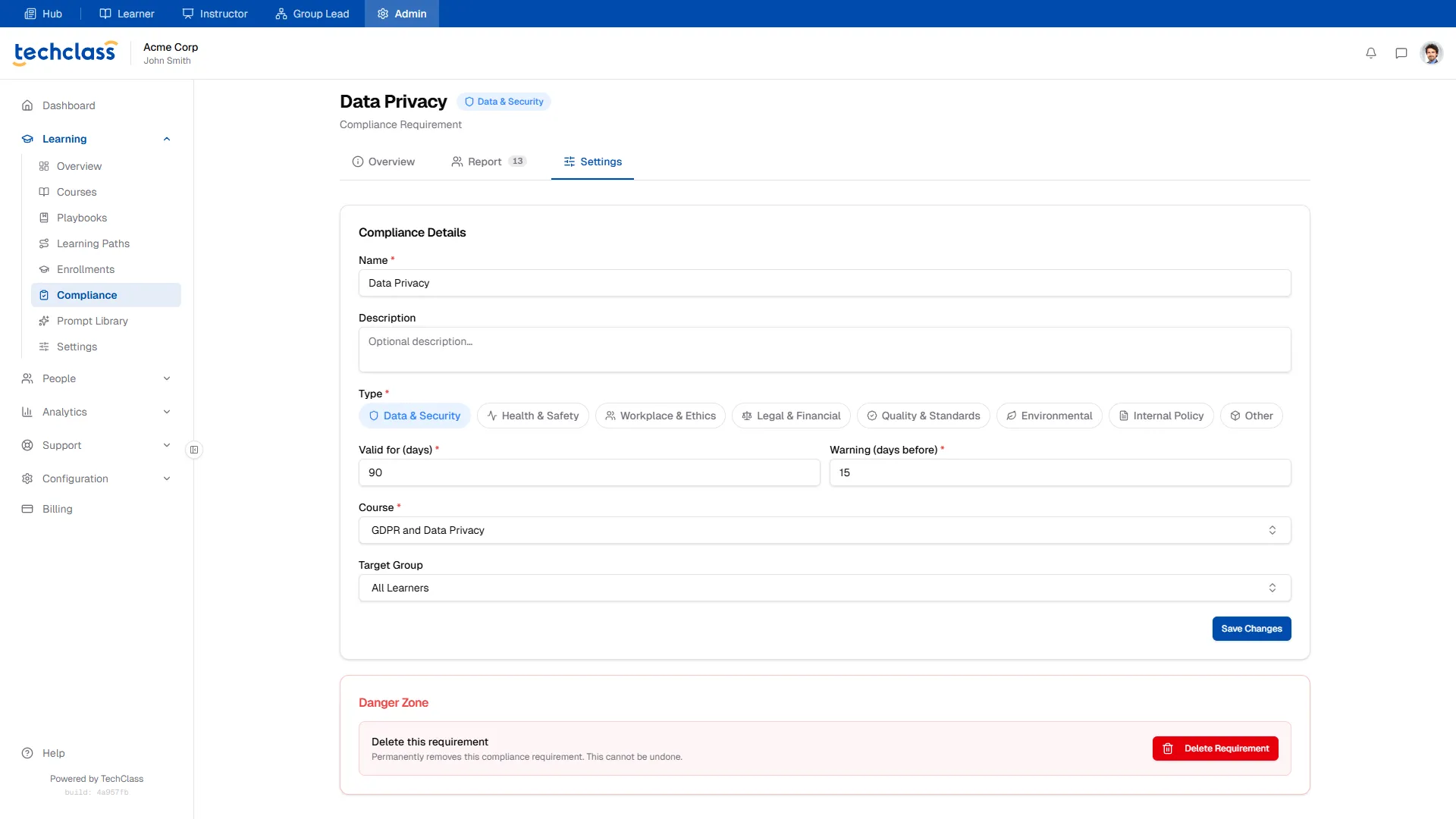Switch to the Instructor view

pyautogui.click(x=215, y=14)
